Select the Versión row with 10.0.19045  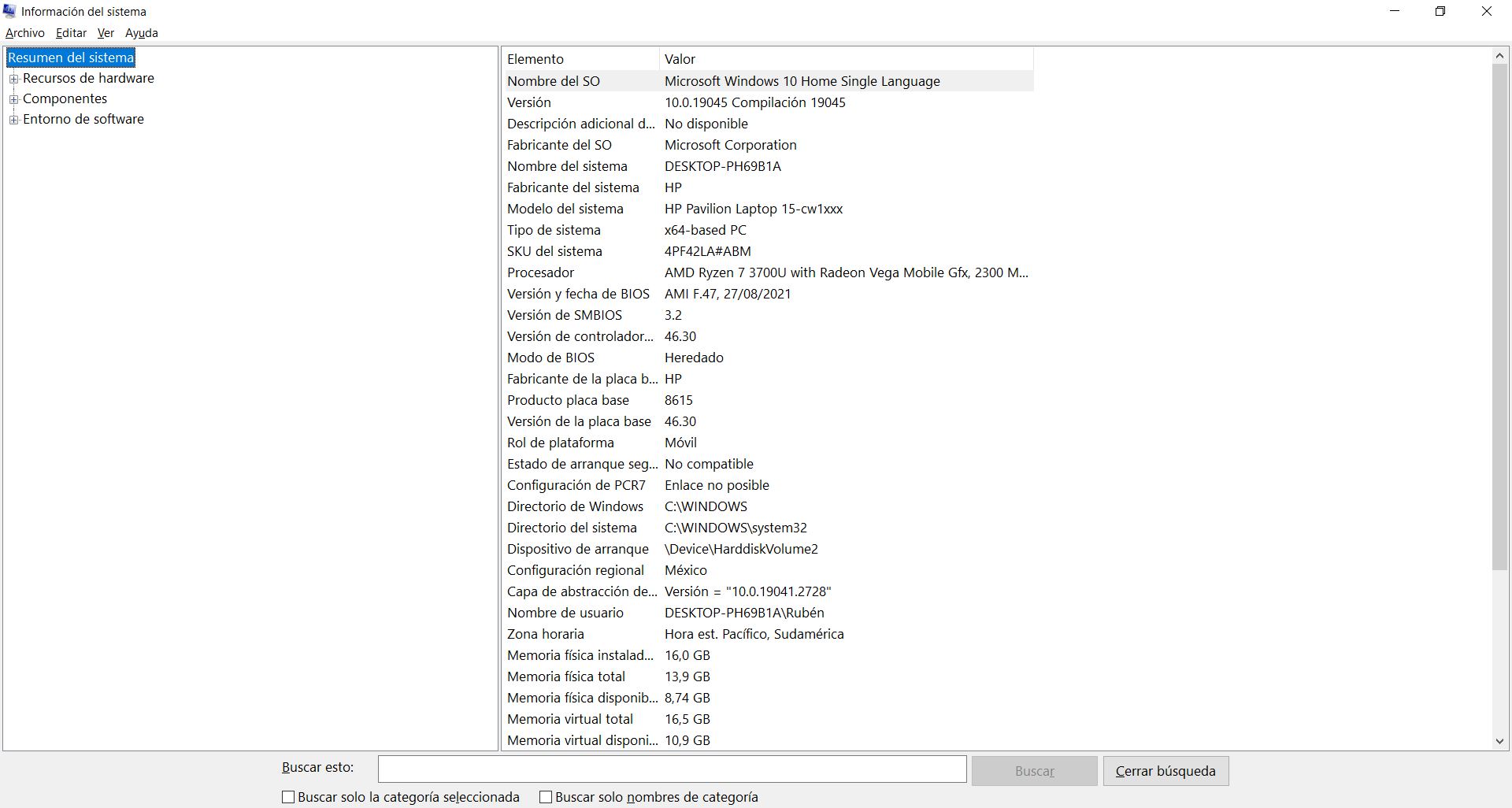pyautogui.click(x=769, y=102)
